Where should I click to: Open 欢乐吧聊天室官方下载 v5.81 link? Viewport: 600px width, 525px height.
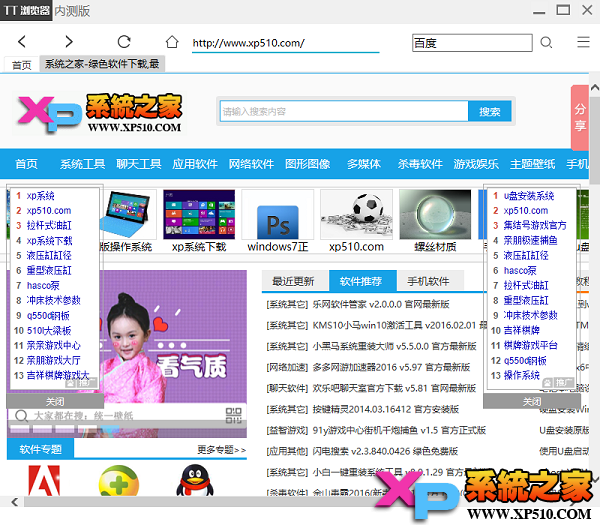394,389
